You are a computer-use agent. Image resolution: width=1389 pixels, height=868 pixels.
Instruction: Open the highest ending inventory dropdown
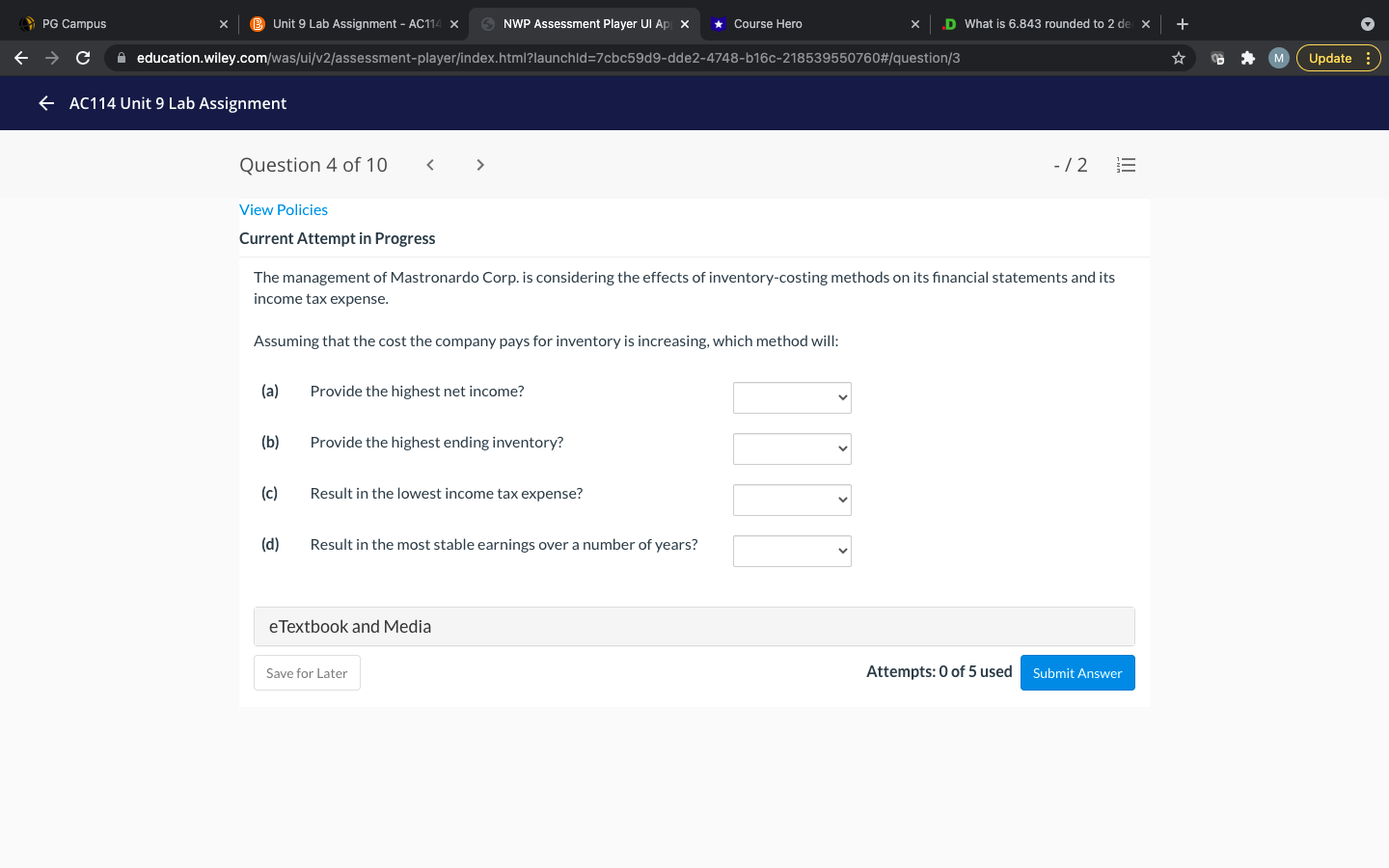(792, 448)
